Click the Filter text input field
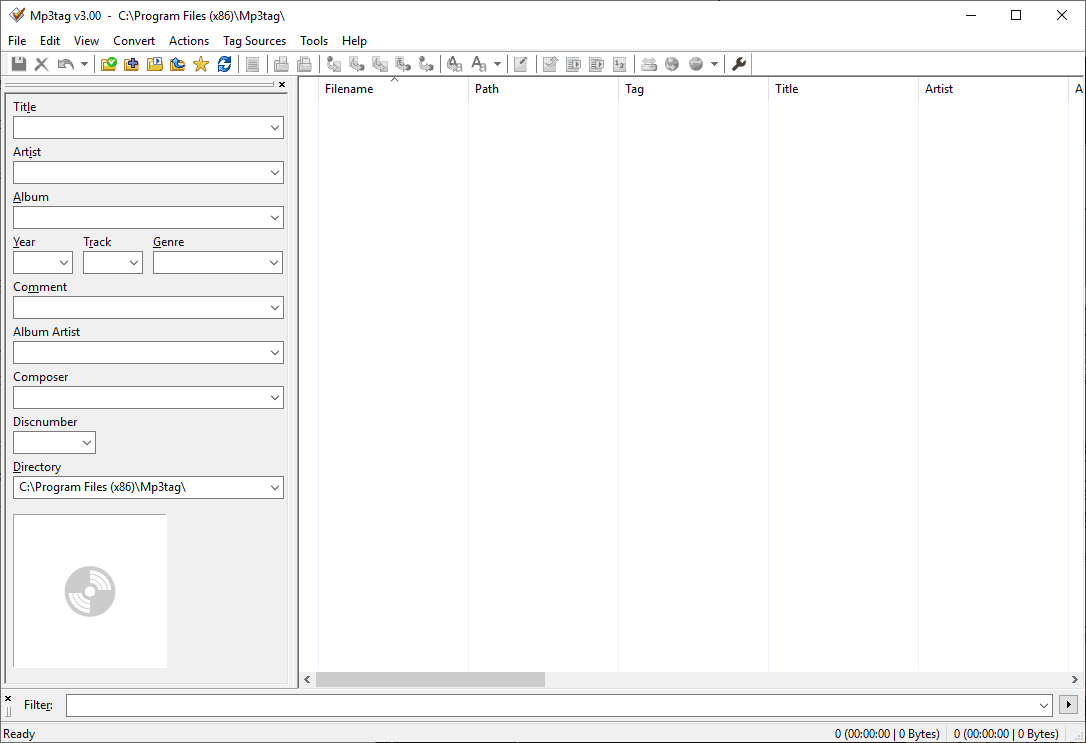Viewport: 1086px width, 743px height. [x=550, y=705]
